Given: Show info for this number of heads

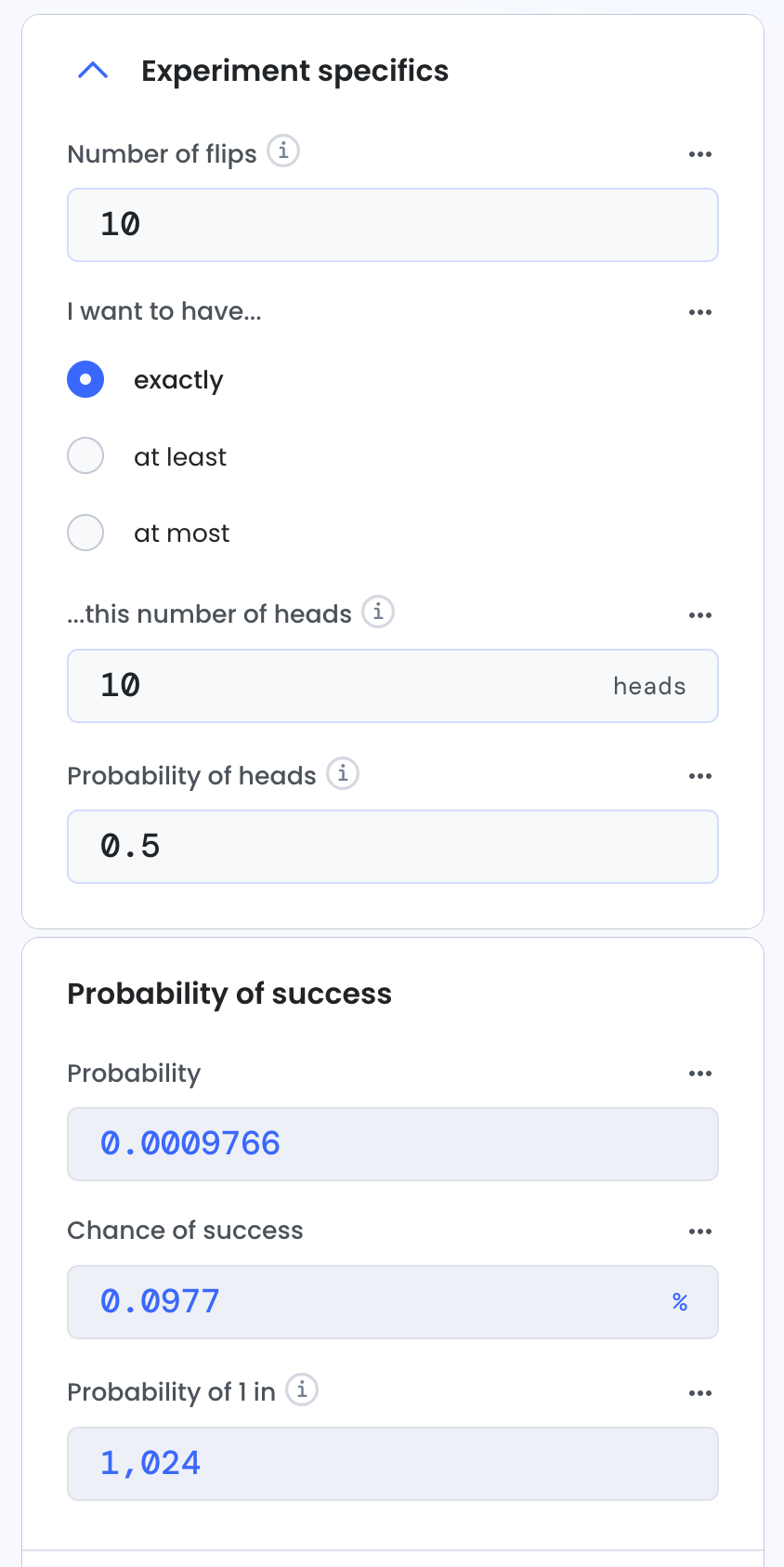Looking at the screenshot, I should click(x=378, y=612).
